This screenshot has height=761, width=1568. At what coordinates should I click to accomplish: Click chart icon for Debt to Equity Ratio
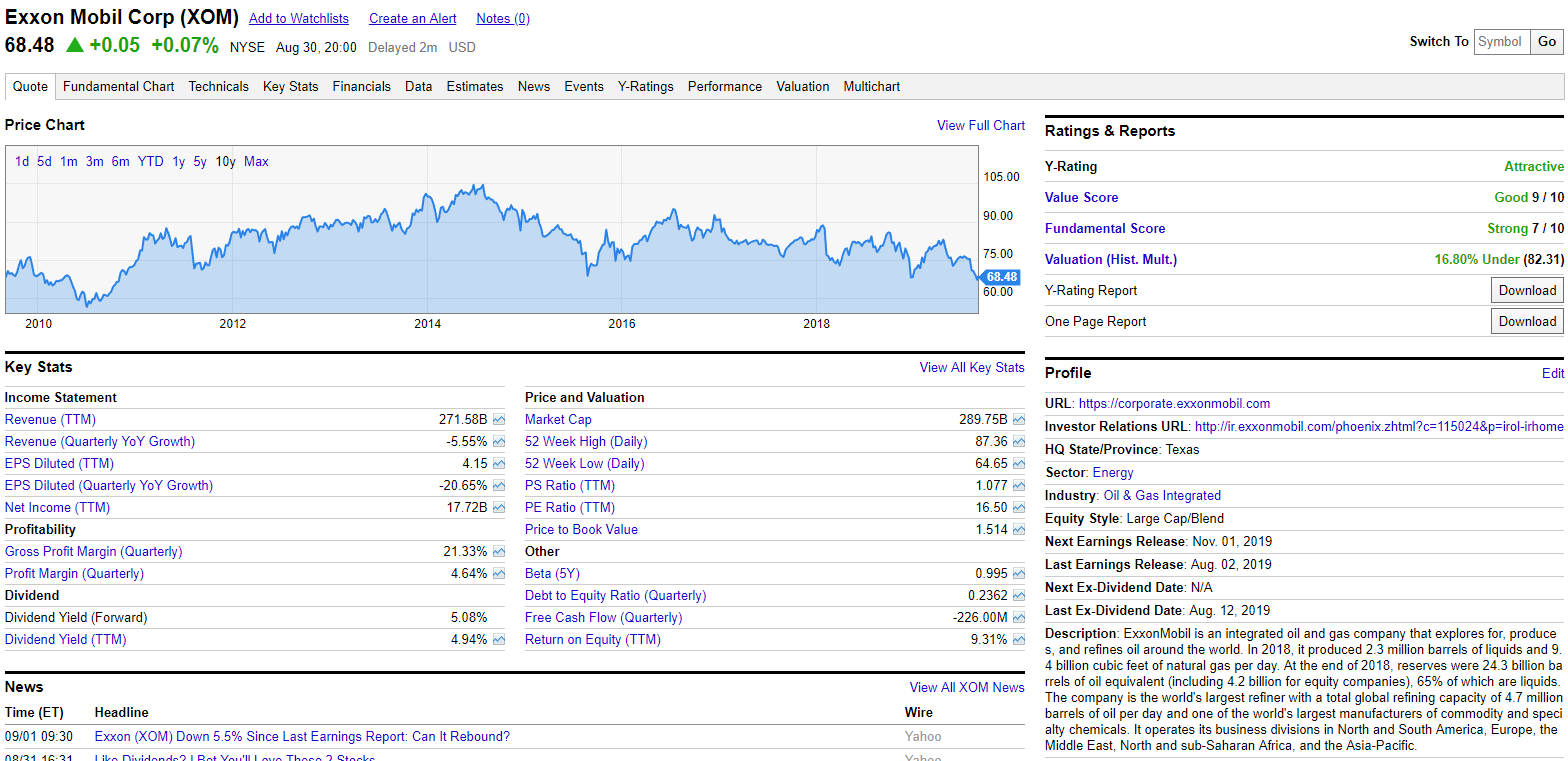coord(1019,596)
